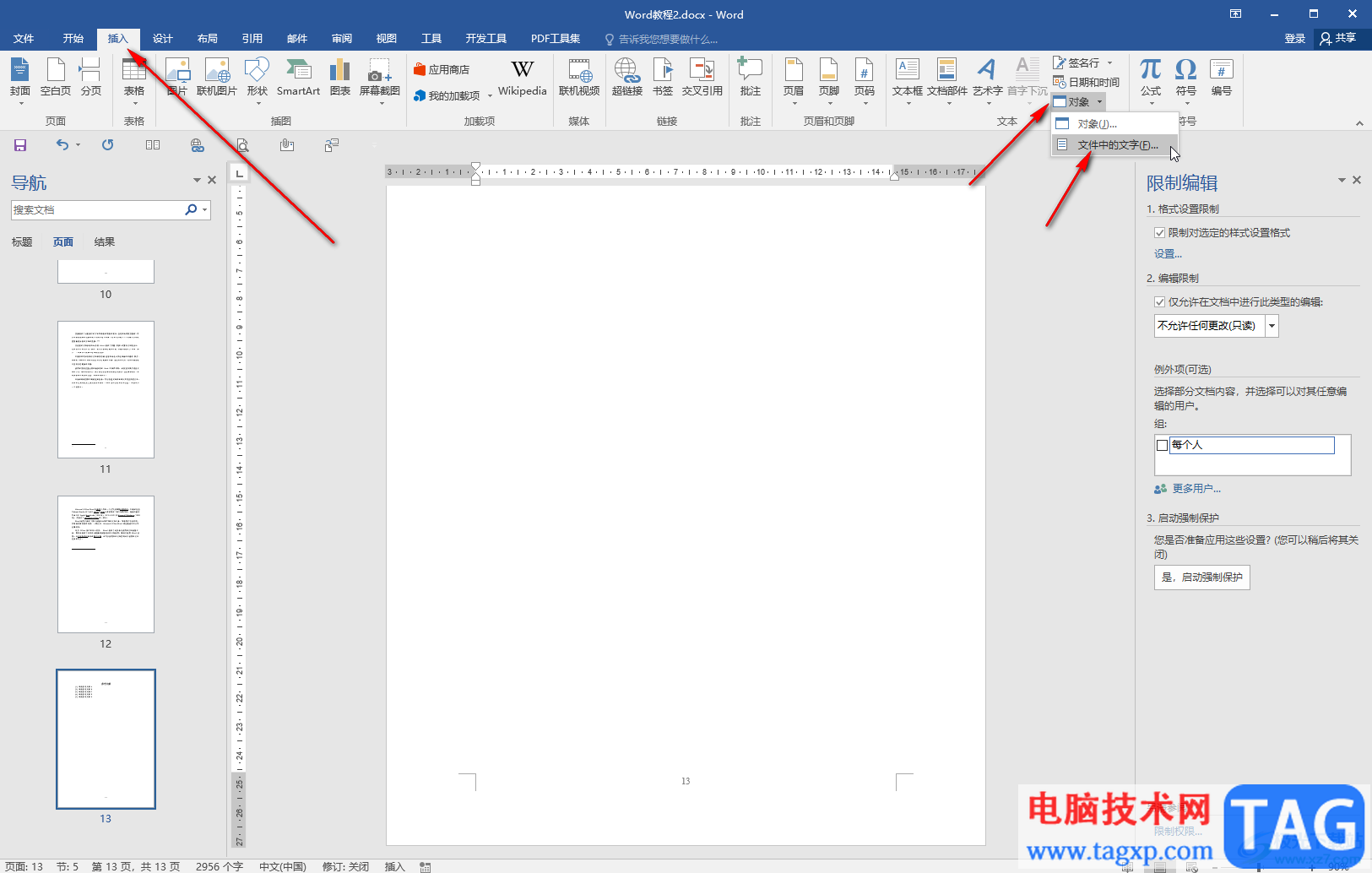Add a comment (批注)
The height and width of the screenshot is (873, 1372).
point(751,78)
